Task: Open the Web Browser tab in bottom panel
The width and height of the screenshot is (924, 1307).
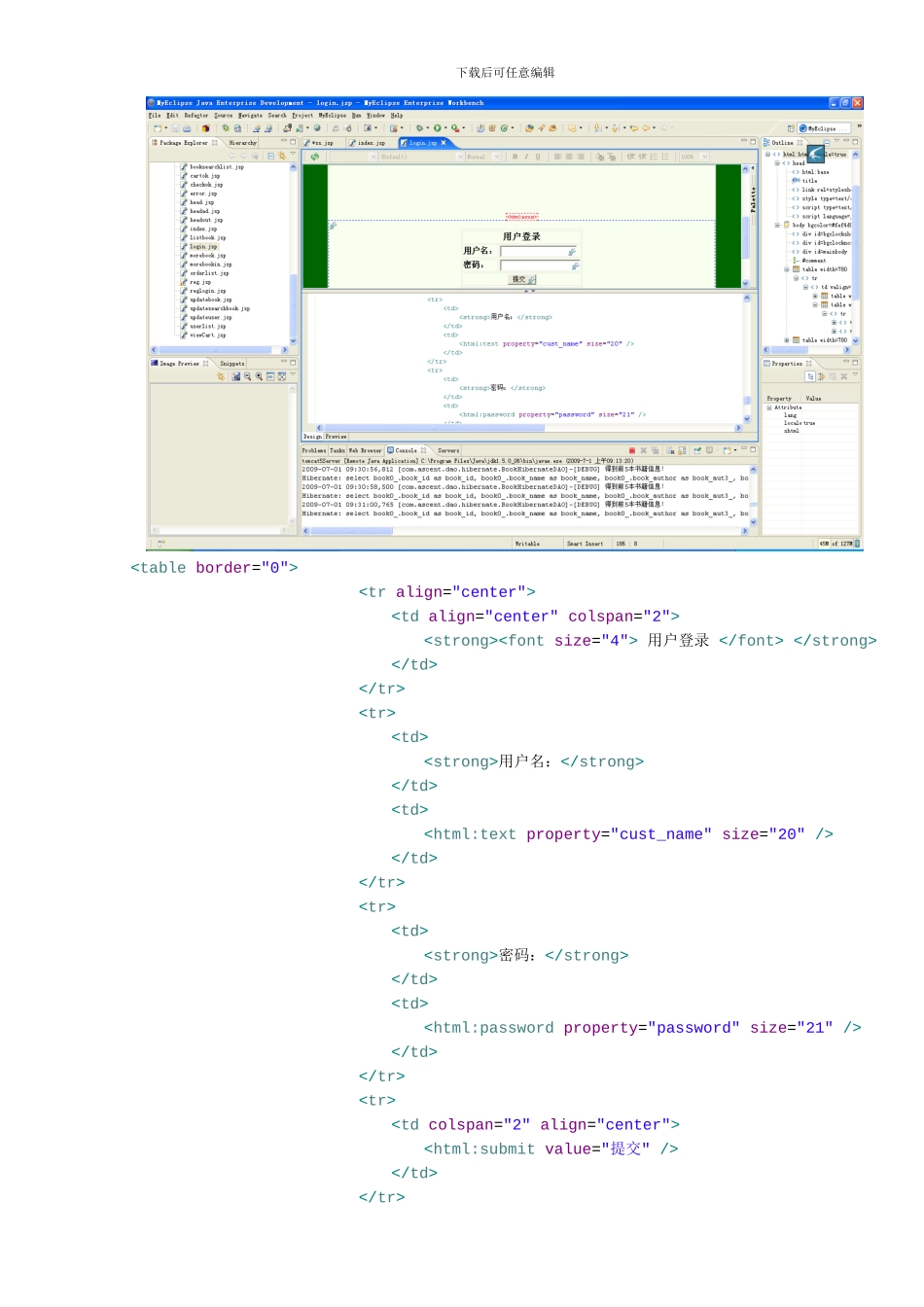Action: (366, 450)
